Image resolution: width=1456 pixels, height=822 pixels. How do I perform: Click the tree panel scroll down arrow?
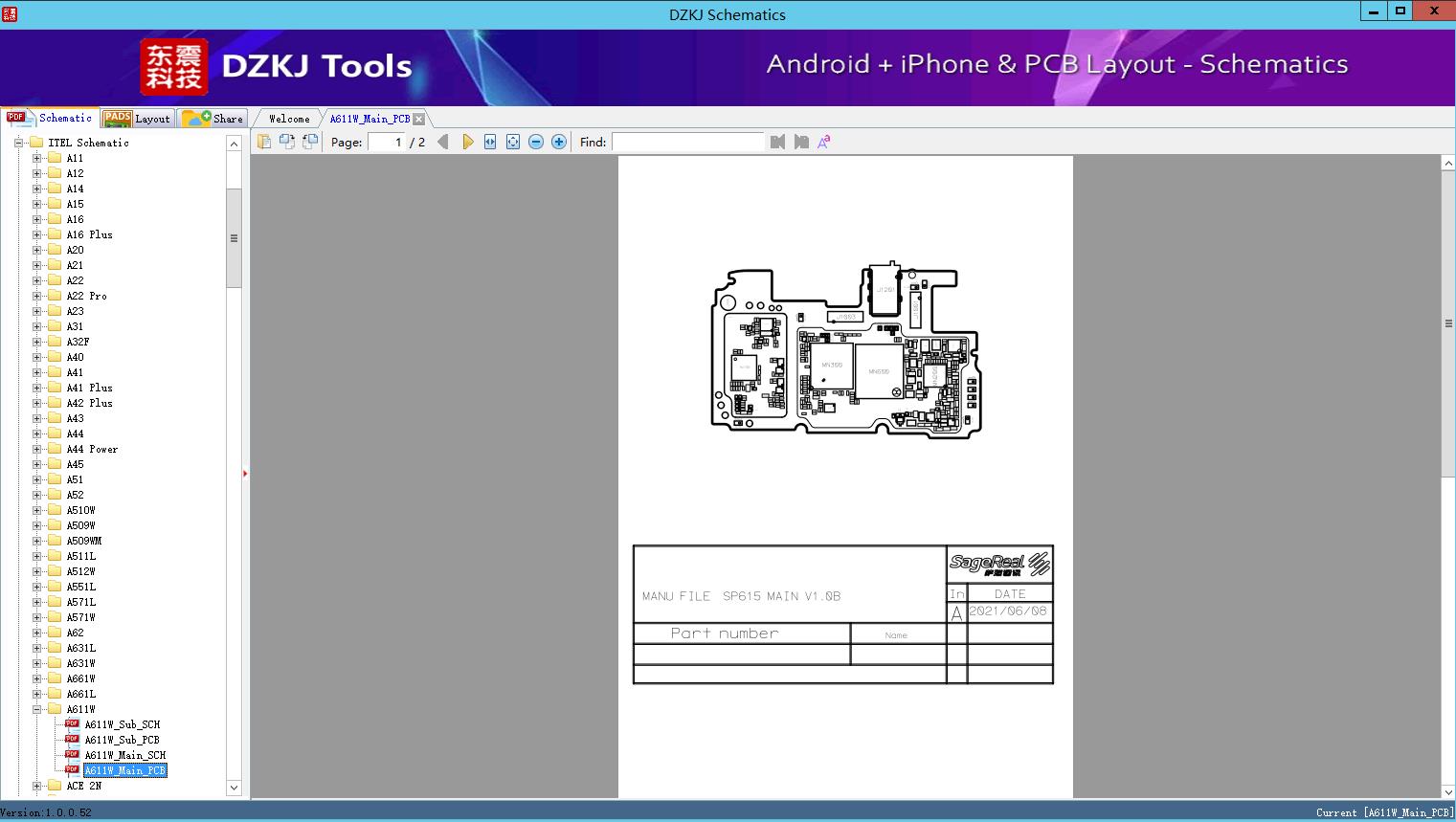[x=234, y=788]
